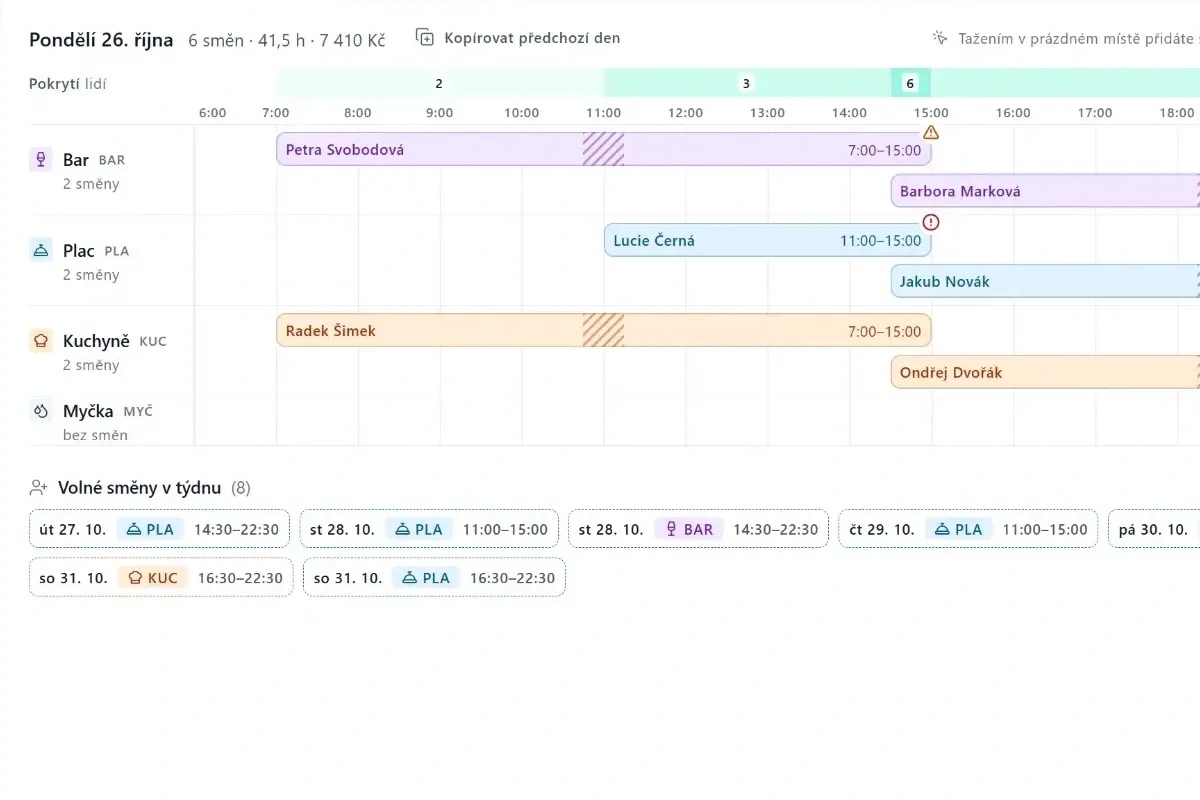The height and width of the screenshot is (800, 1200).
Task: Click the coverage segment showing 6 people
Action: (911, 83)
